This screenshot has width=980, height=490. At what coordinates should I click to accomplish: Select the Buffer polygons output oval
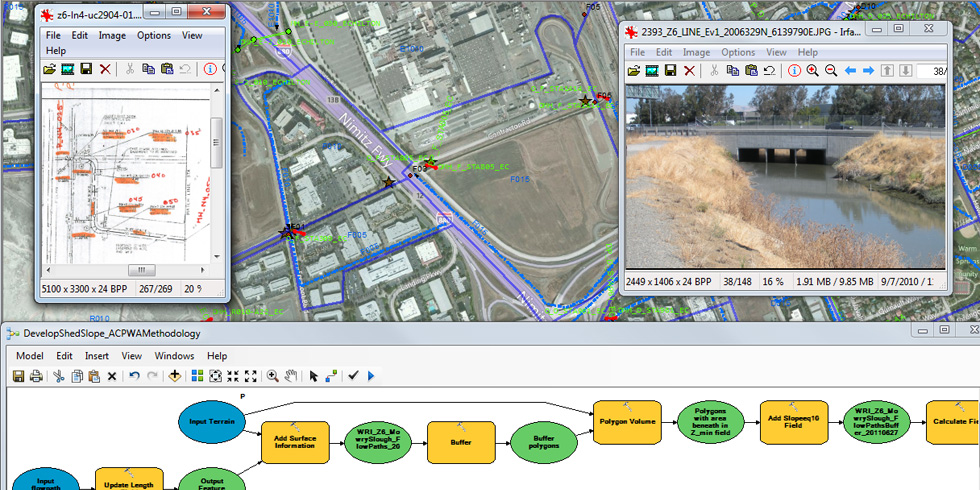pyautogui.click(x=544, y=442)
